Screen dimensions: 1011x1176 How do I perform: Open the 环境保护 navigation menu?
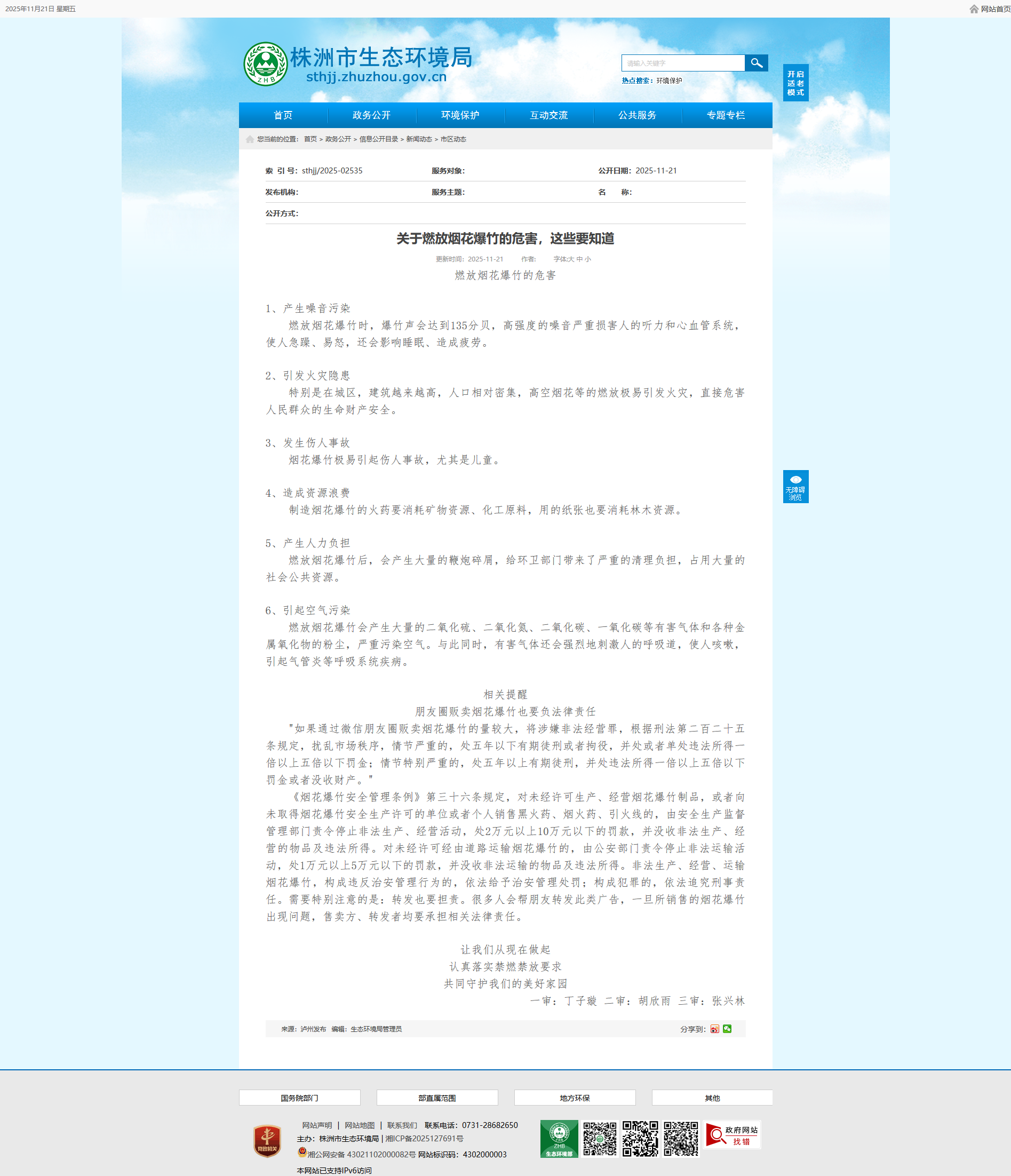coord(460,115)
